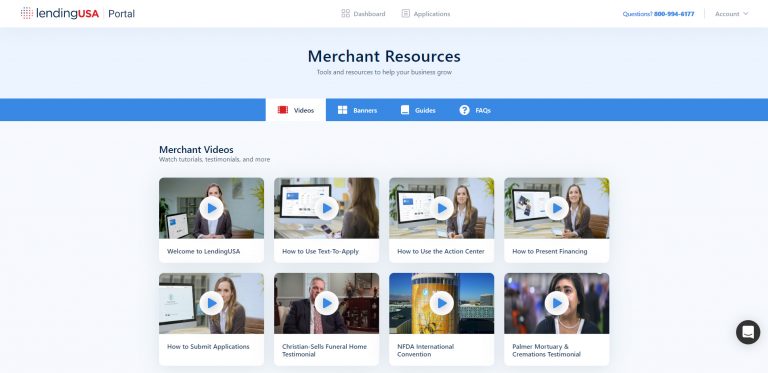Click the Guides book icon
Image resolution: width=768 pixels, height=373 pixels.
coord(405,110)
